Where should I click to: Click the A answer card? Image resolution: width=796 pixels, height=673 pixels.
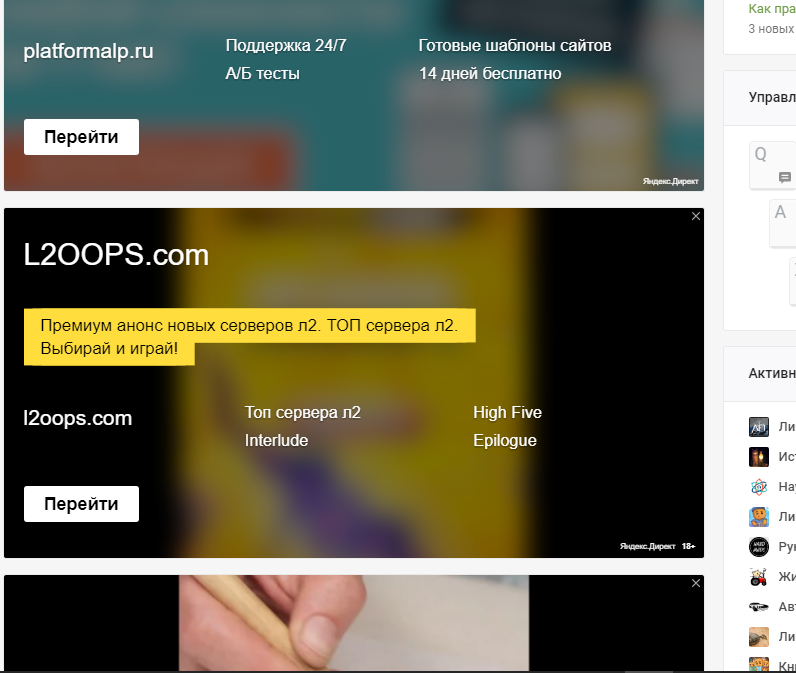[x=783, y=224]
